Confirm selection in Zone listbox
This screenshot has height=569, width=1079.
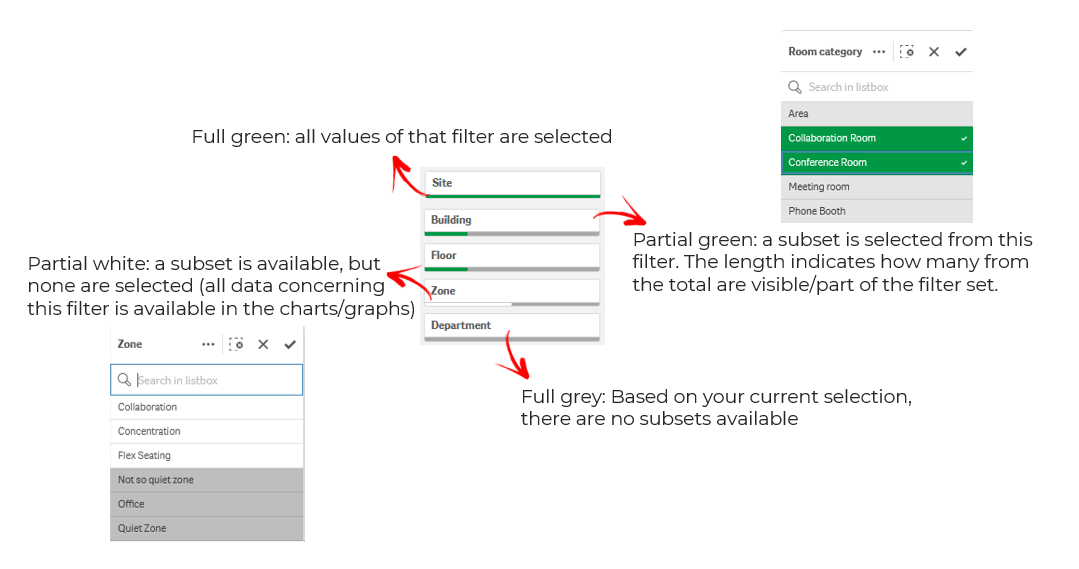click(290, 344)
